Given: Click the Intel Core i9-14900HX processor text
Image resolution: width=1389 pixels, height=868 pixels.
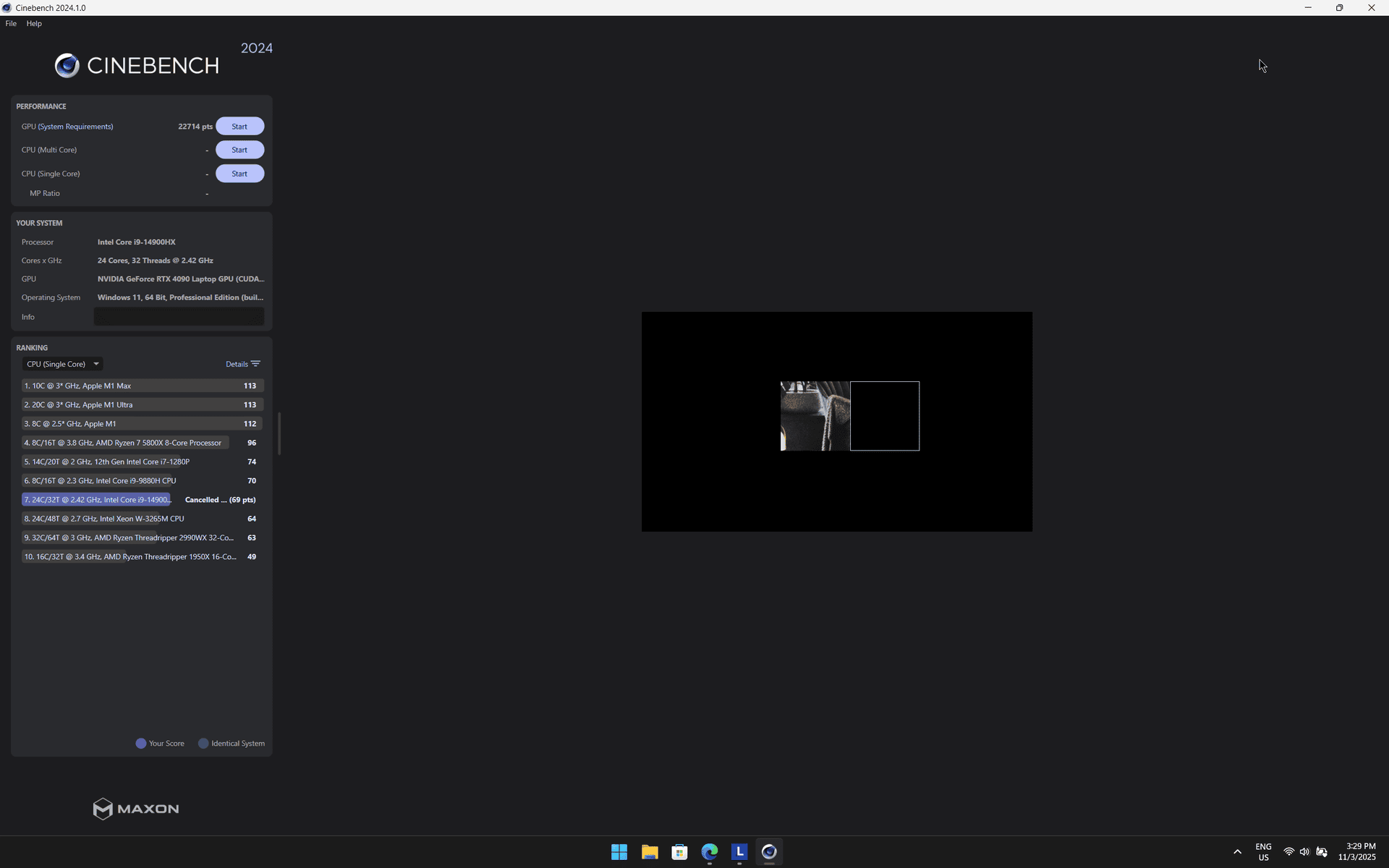Looking at the screenshot, I should (137, 242).
